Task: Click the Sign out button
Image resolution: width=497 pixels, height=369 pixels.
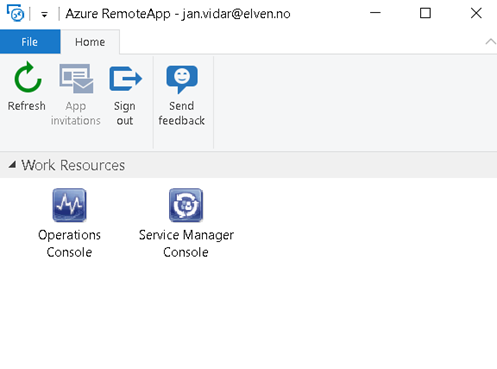Action: point(125,95)
